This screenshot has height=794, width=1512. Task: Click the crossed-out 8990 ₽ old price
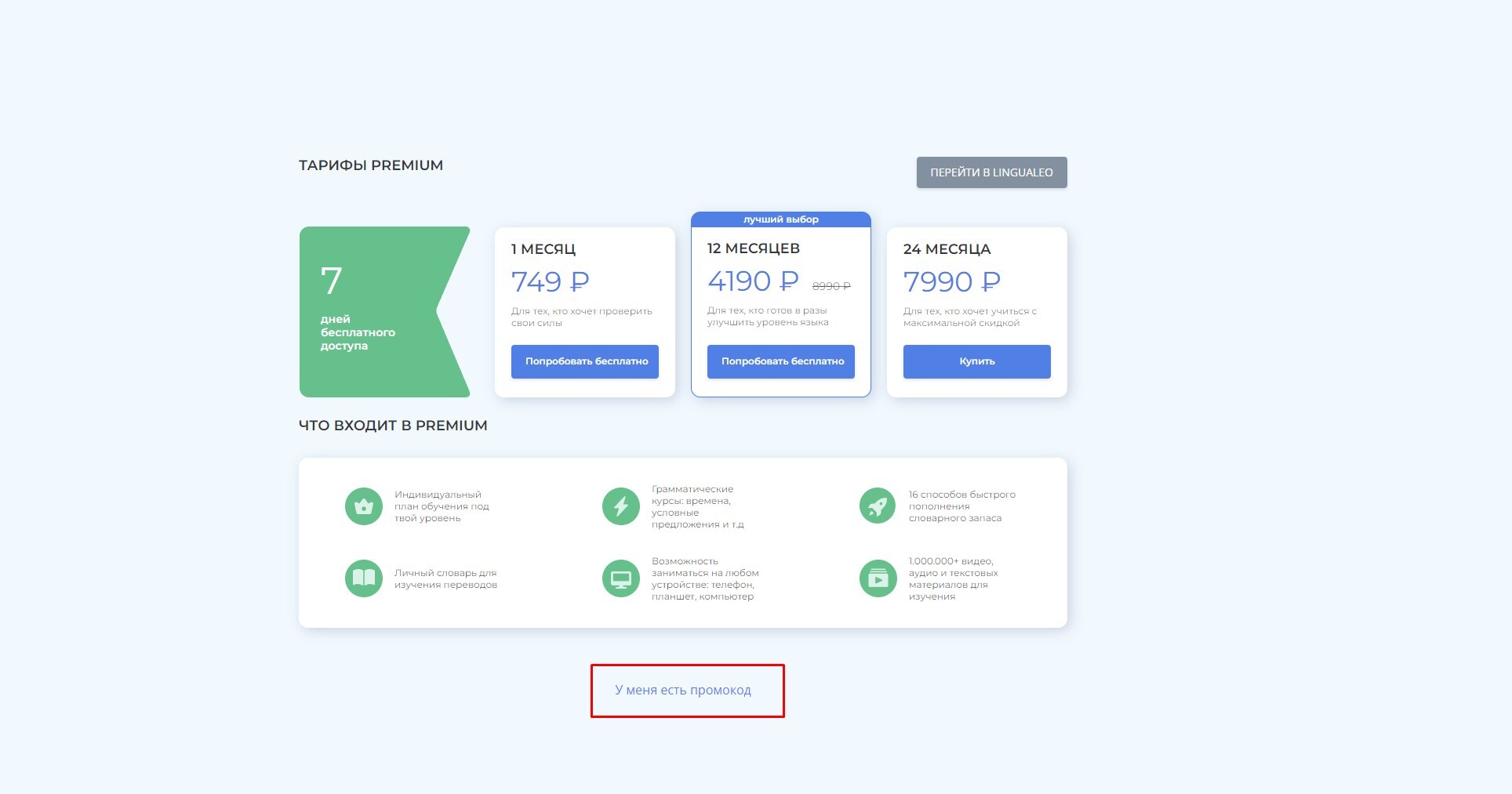click(x=831, y=286)
